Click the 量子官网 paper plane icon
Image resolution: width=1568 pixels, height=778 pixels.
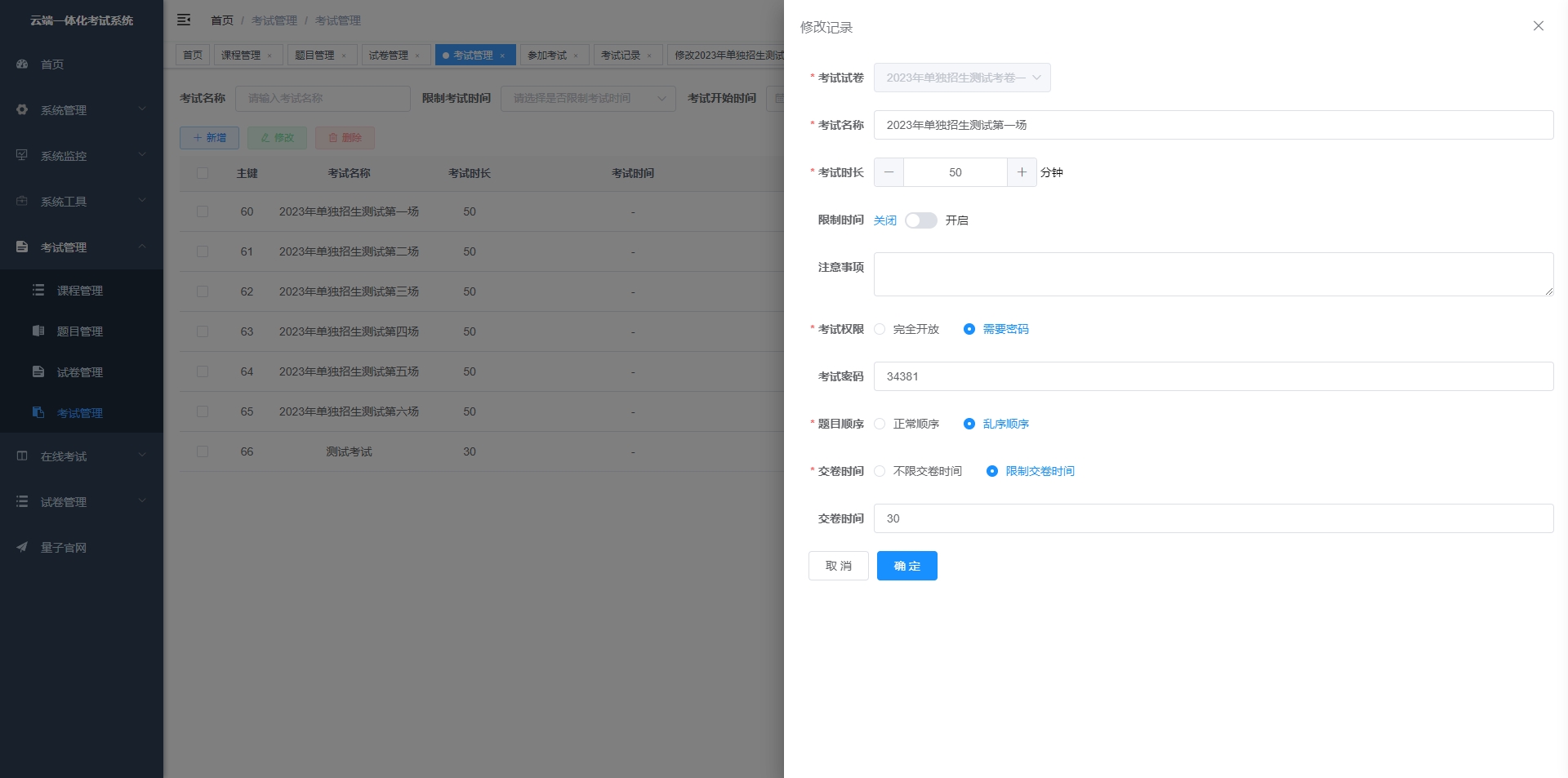22,547
